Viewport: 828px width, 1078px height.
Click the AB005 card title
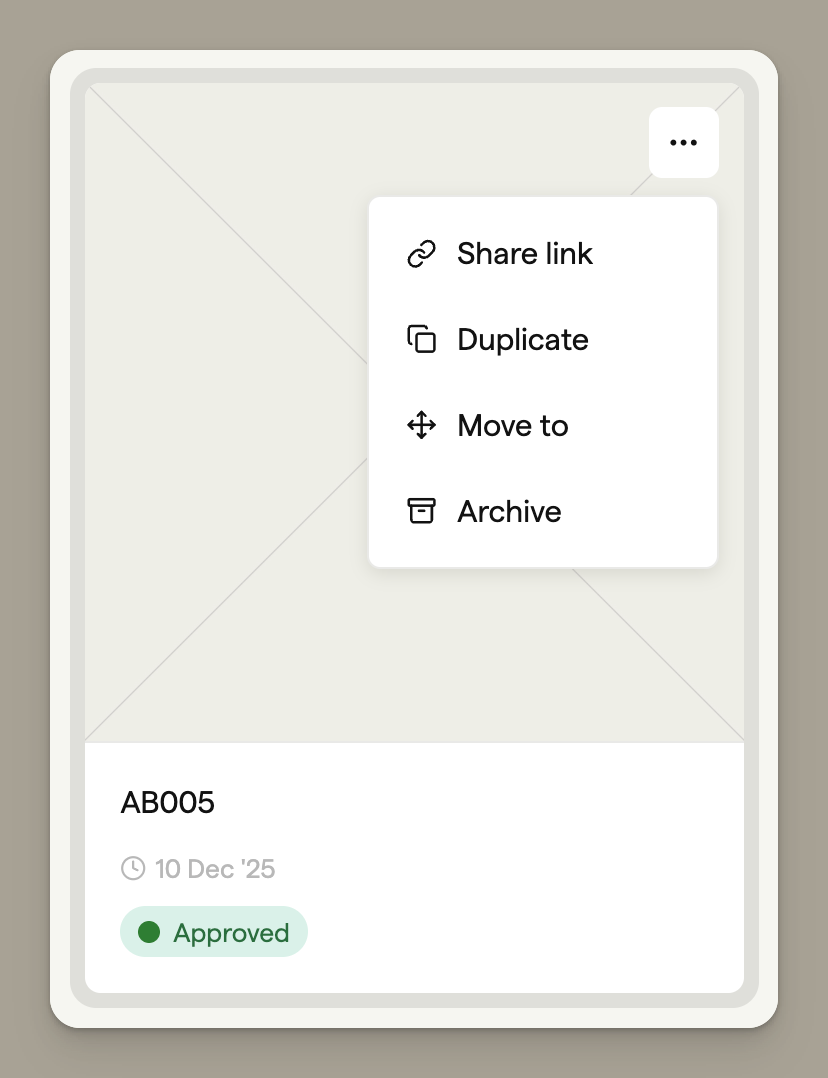click(168, 803)
